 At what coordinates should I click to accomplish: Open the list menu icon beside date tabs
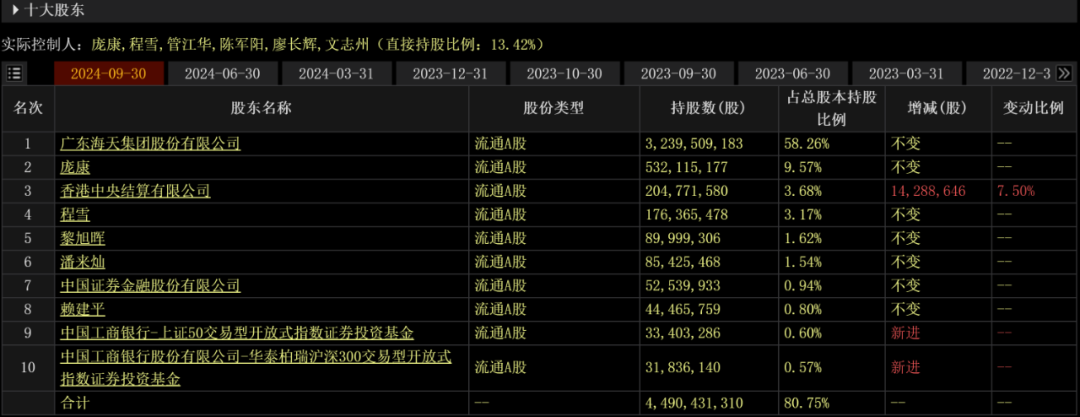tap(15, 74)
